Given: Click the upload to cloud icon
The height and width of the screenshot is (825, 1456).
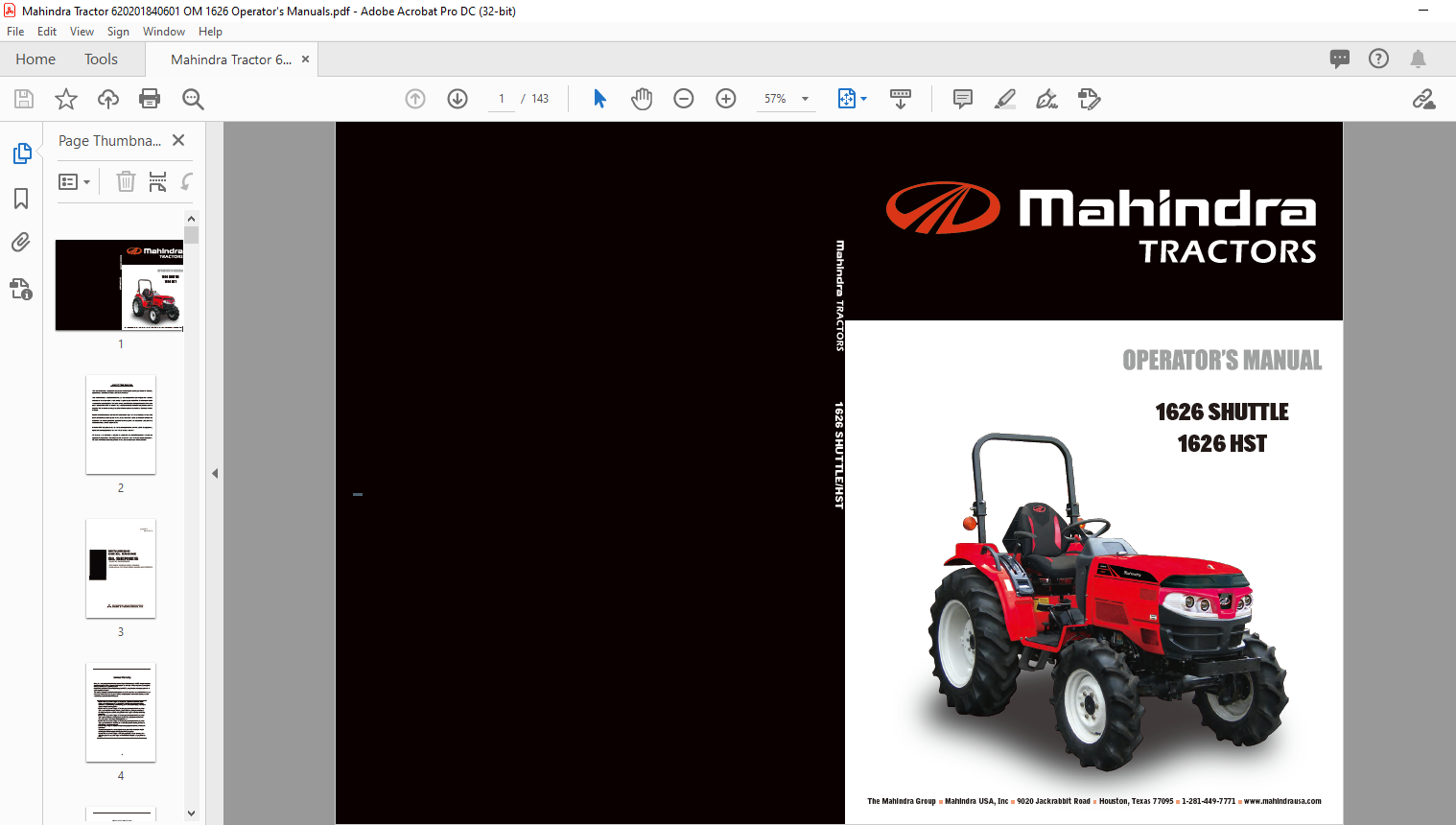Looking at the screenshot, I should pos(108,99).
